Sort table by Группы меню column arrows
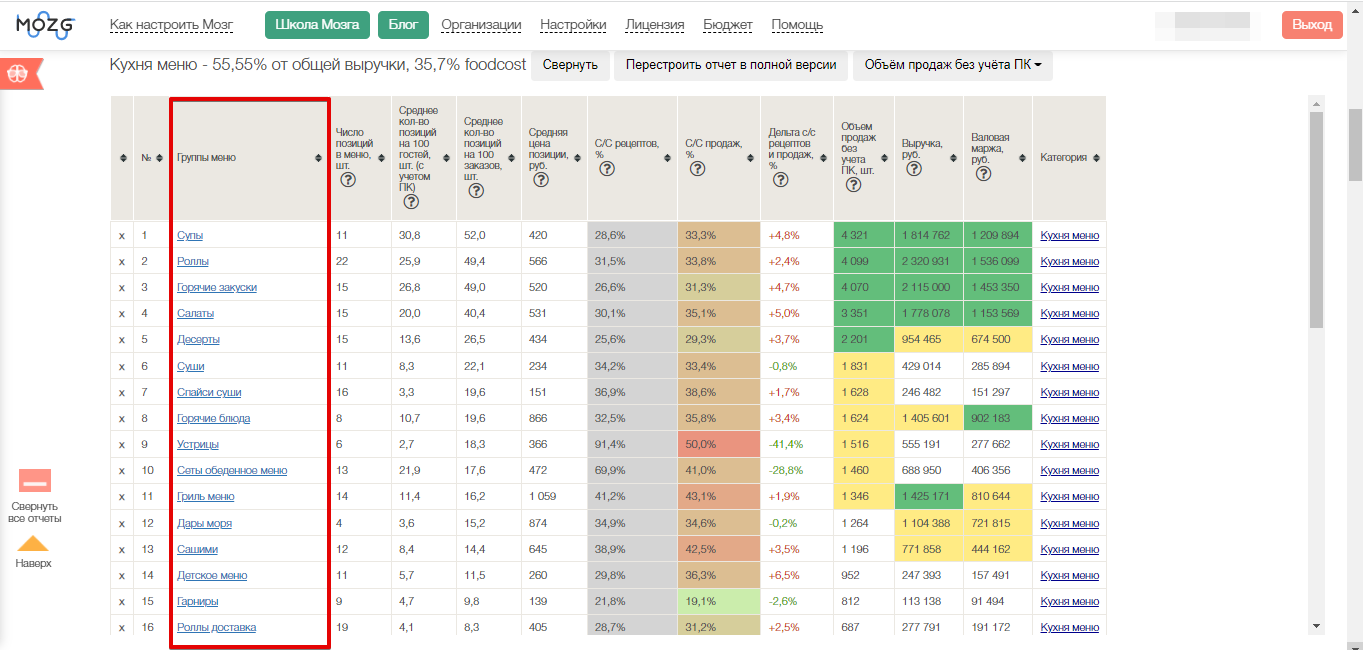The width and height of the screenshot is (1363, 653). (319, 158)
